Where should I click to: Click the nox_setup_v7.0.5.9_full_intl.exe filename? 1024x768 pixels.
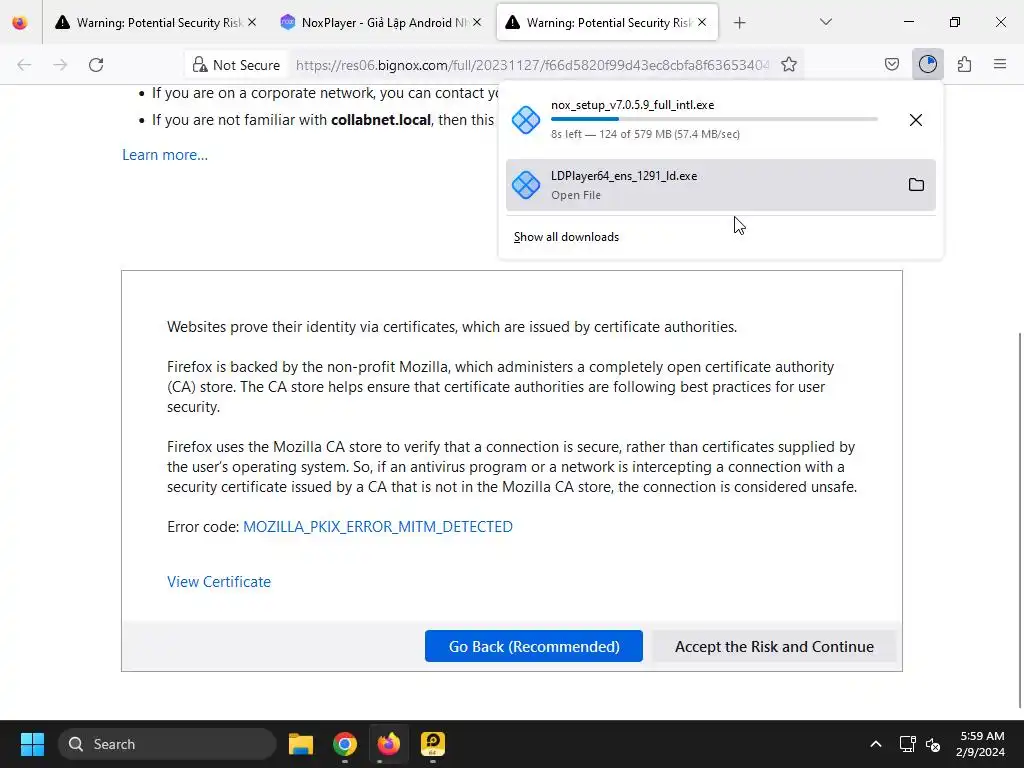pyautogui.click(x=632, y=105)
